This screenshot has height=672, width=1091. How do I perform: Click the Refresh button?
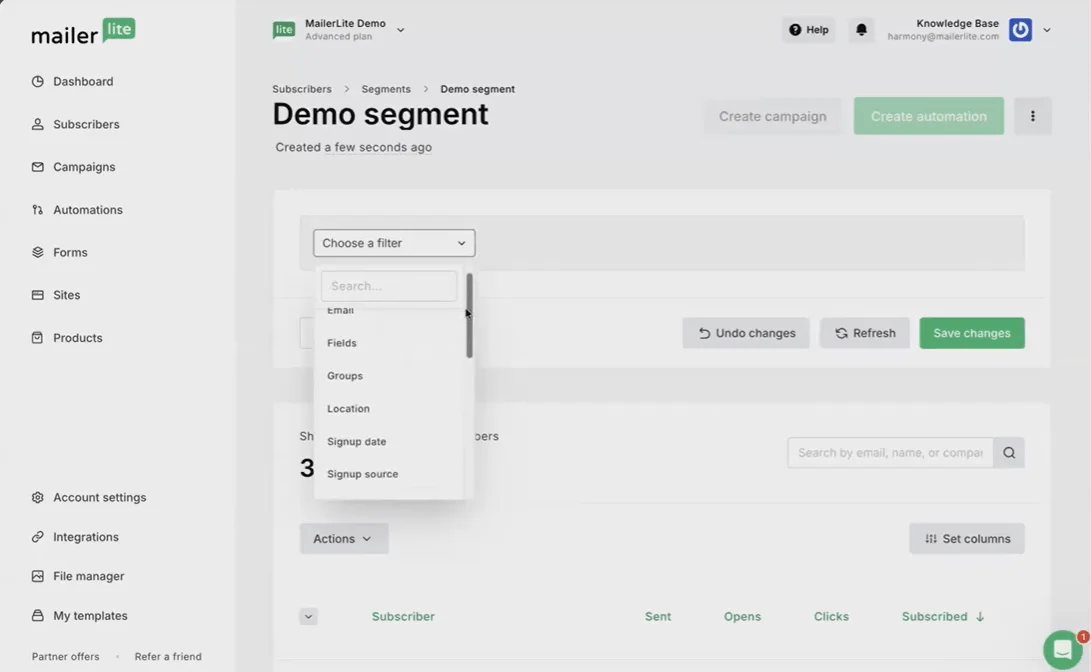(x=865, y=333)
